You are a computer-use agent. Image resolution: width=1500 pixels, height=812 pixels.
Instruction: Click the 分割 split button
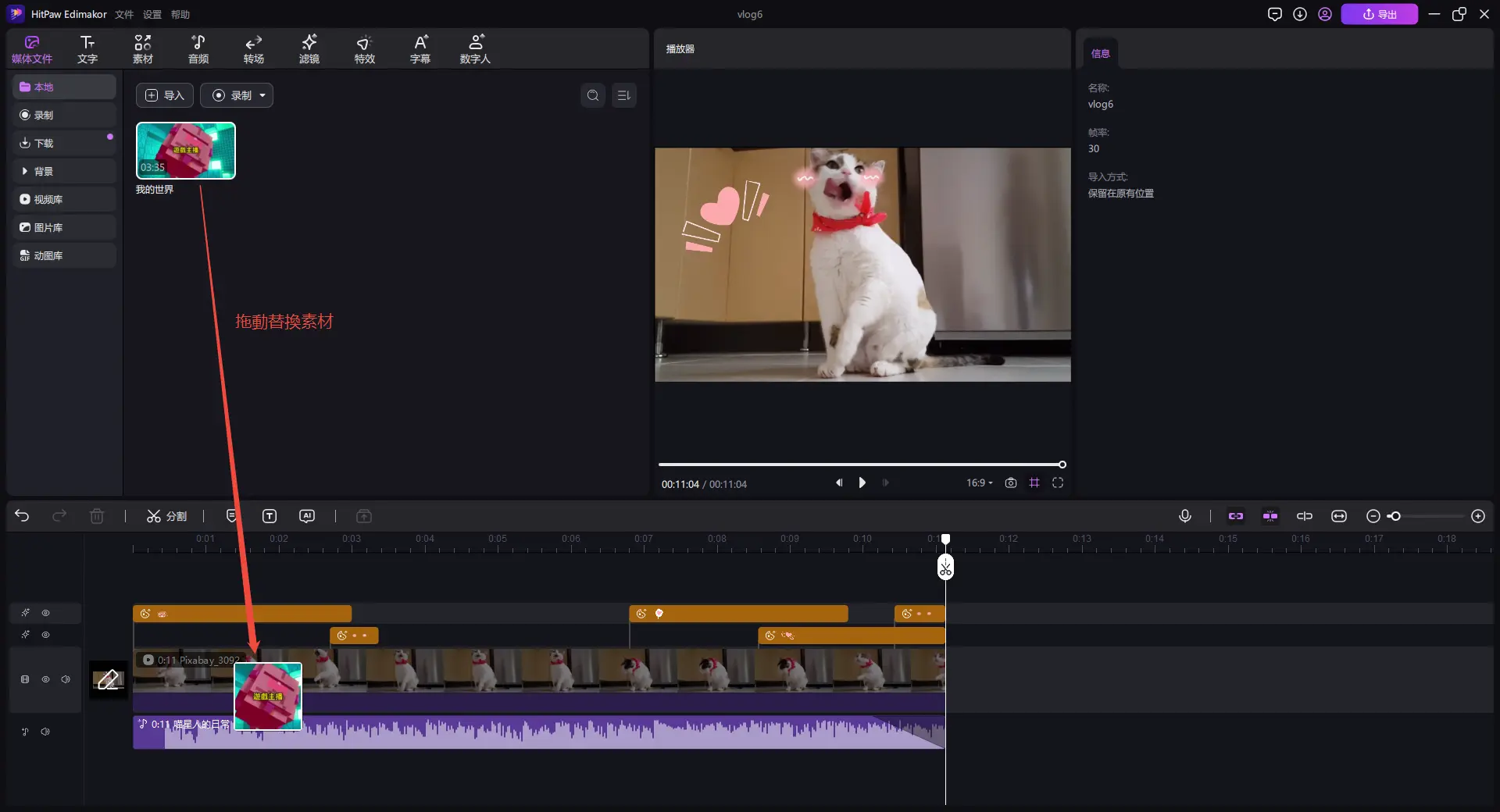(166, 516)
